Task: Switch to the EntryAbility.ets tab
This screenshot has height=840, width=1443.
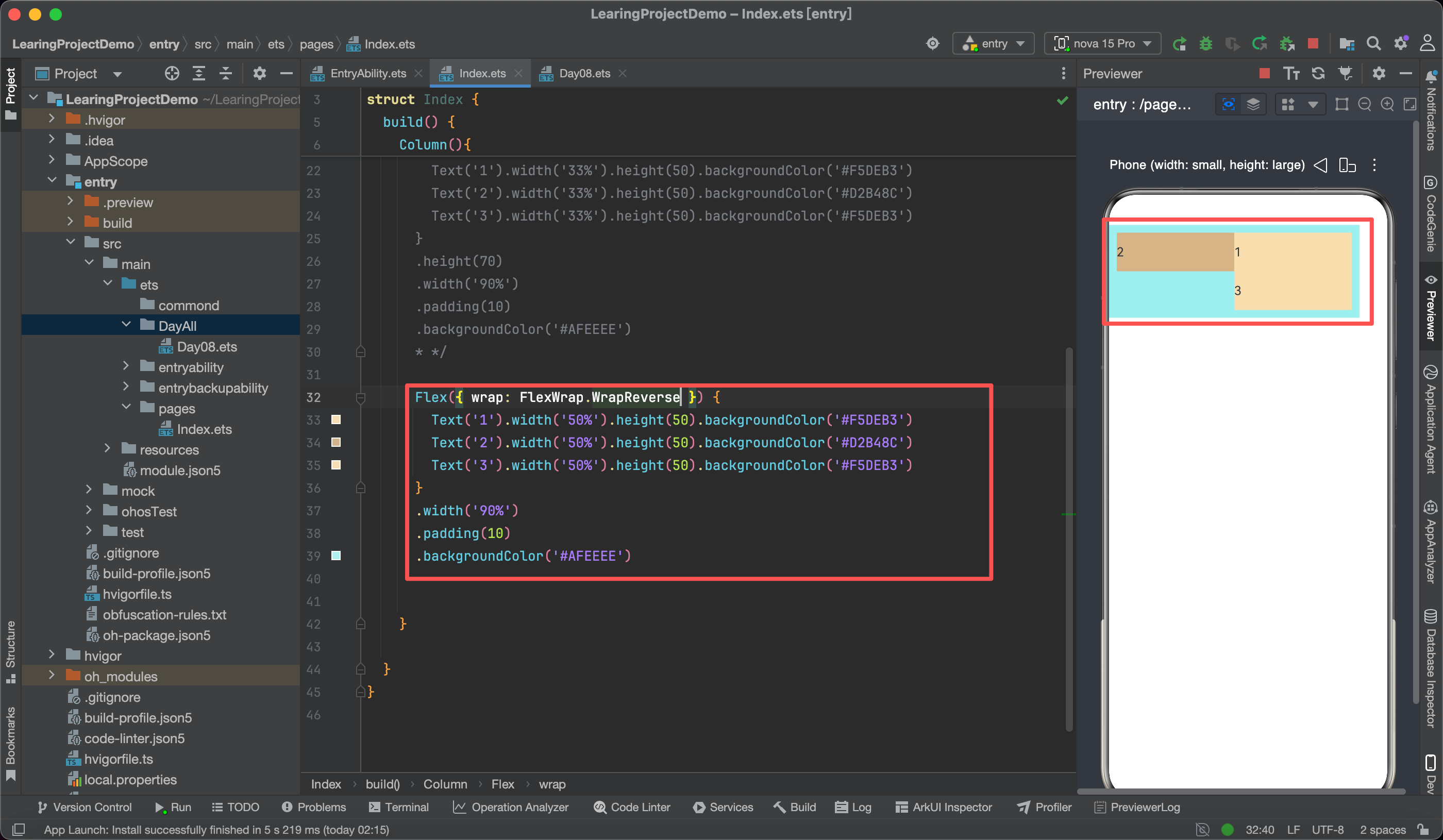Action: click(x=367, y=73)
